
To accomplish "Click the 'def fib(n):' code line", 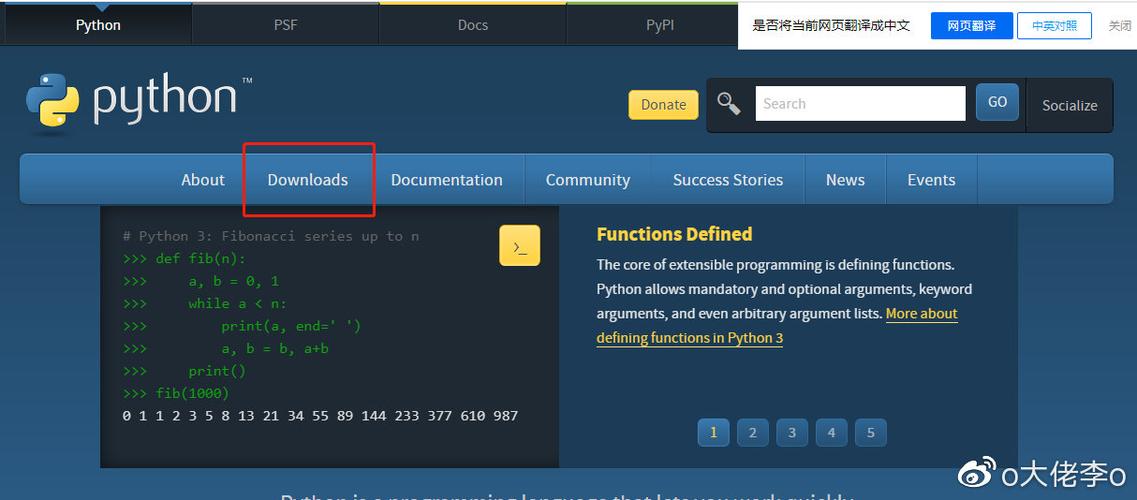I will point(185,259).
